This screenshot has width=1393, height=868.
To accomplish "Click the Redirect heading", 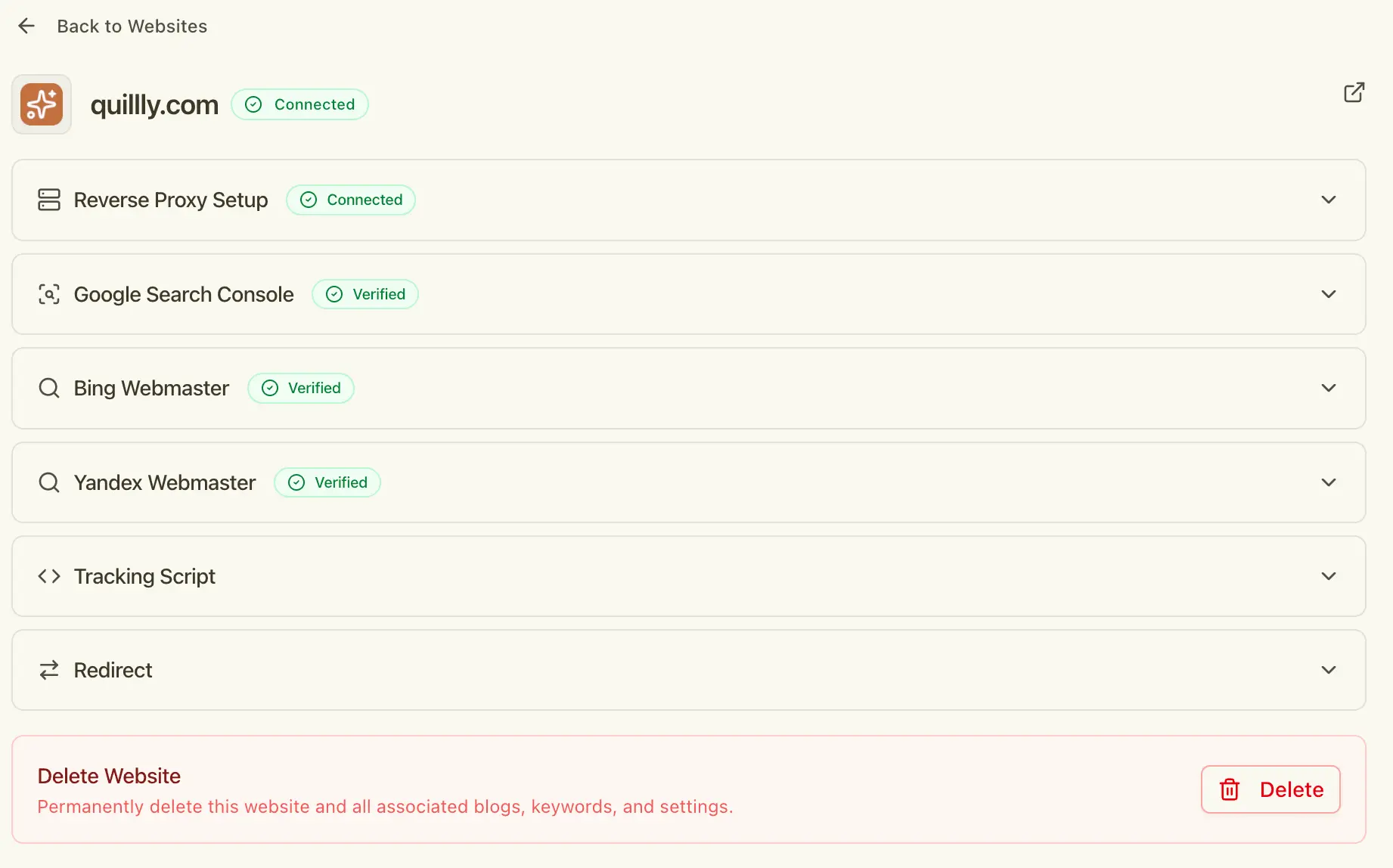I will 113,670.
